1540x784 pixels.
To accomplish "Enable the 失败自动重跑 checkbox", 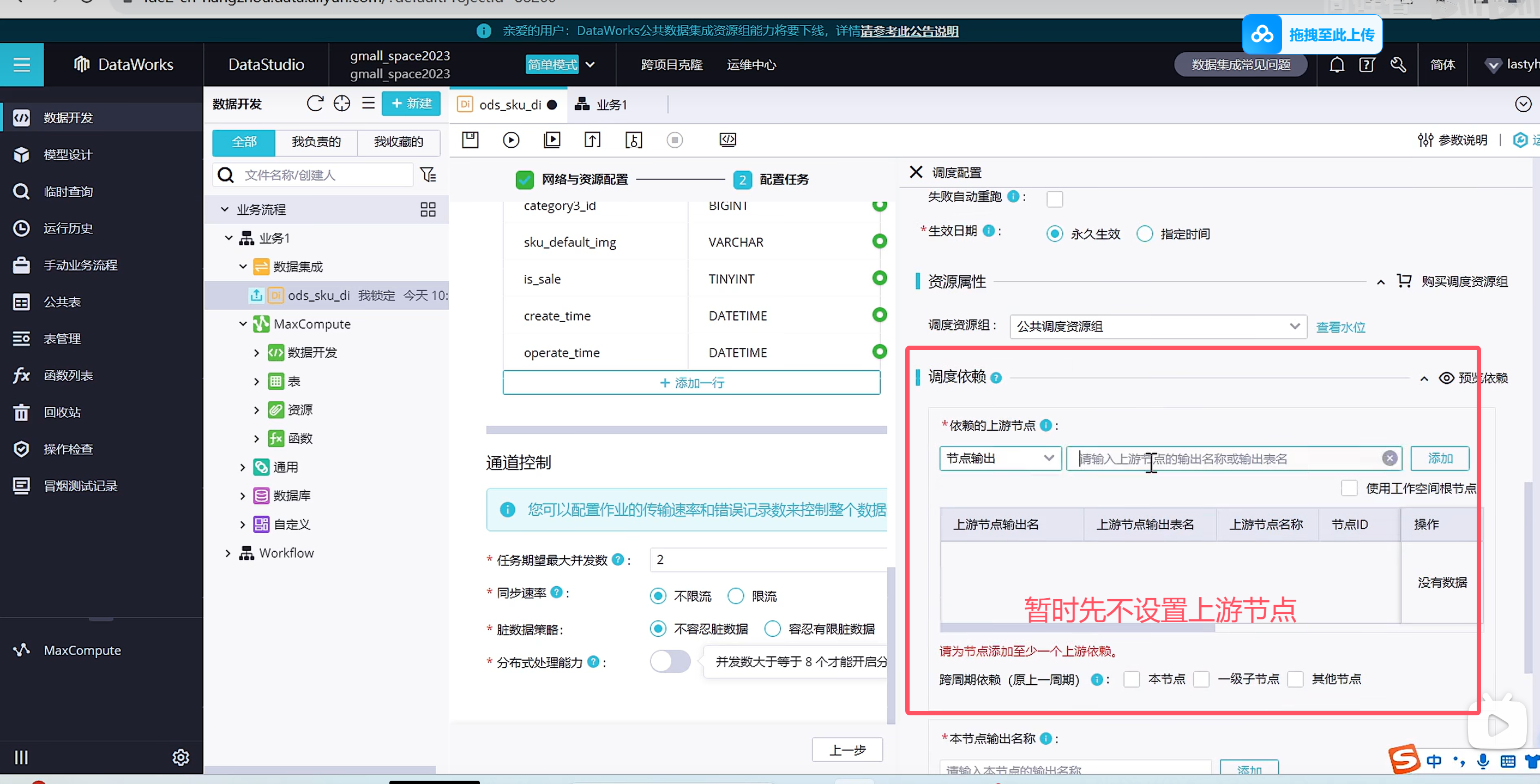I will pos(1055,198).
